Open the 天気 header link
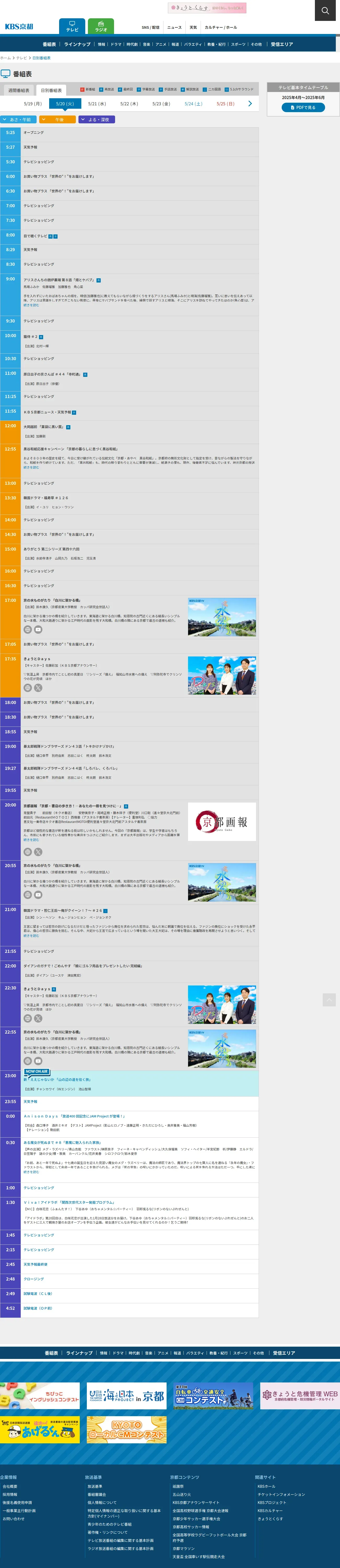The image size is (340, 1568). (x=193, y=27)
